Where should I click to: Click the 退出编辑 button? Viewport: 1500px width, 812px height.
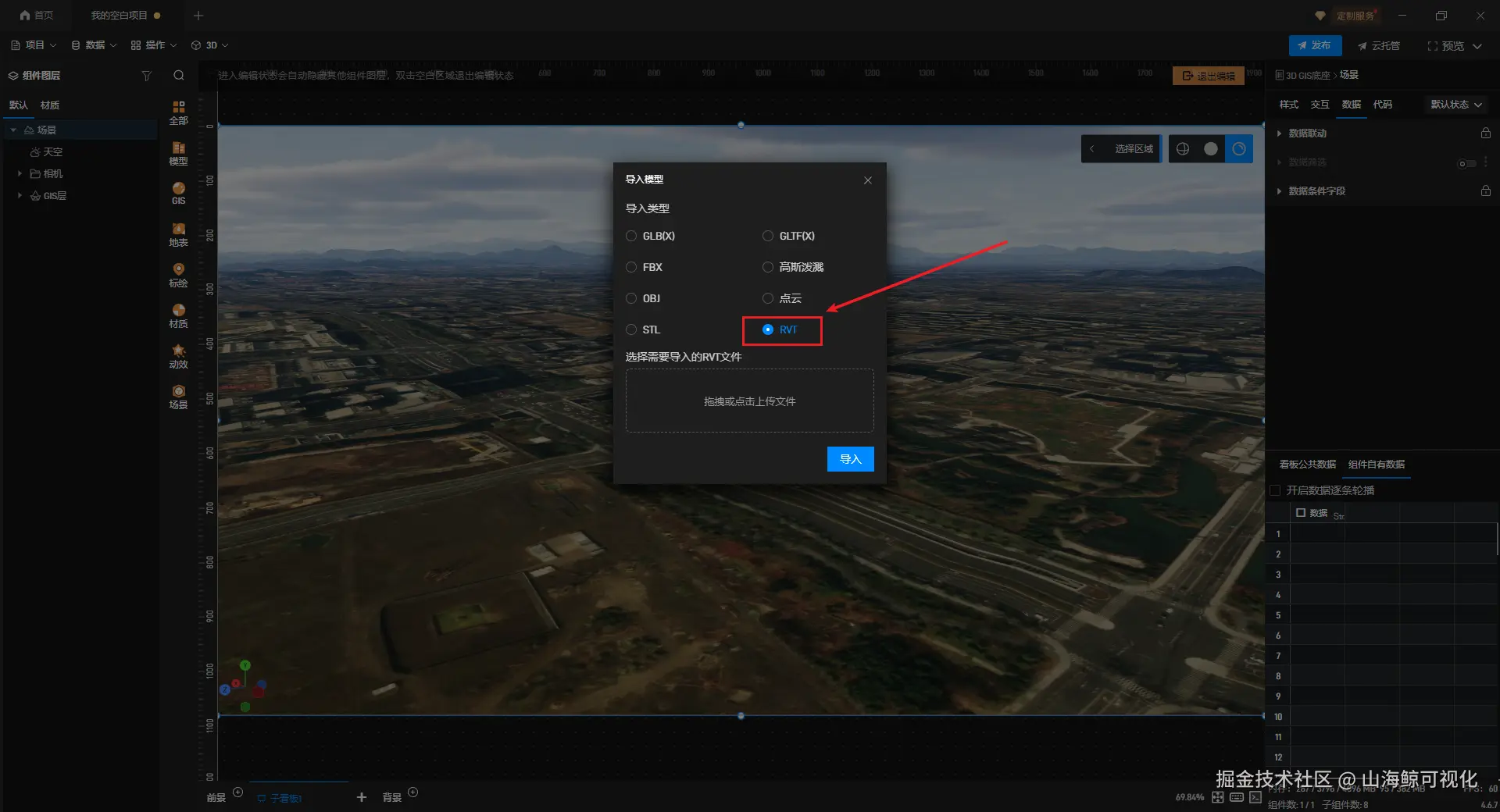(x=1209, y=76)
